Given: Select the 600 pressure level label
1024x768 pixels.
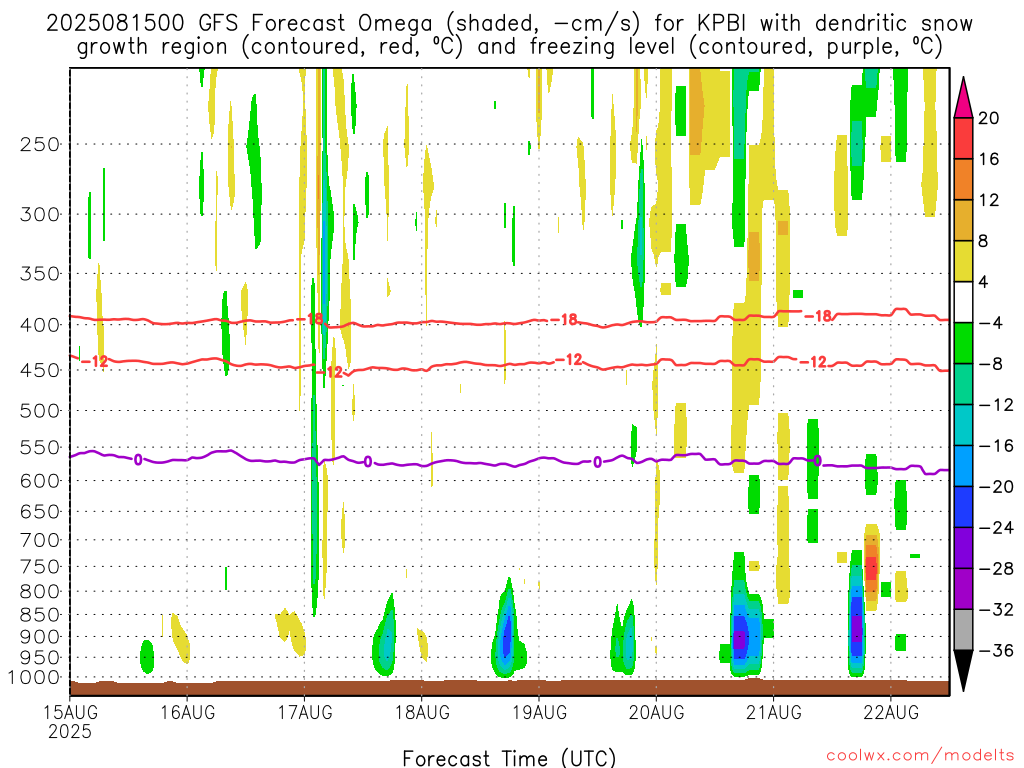Looking at the screenshot, I should pyautogui.click(x=40, y=481).
